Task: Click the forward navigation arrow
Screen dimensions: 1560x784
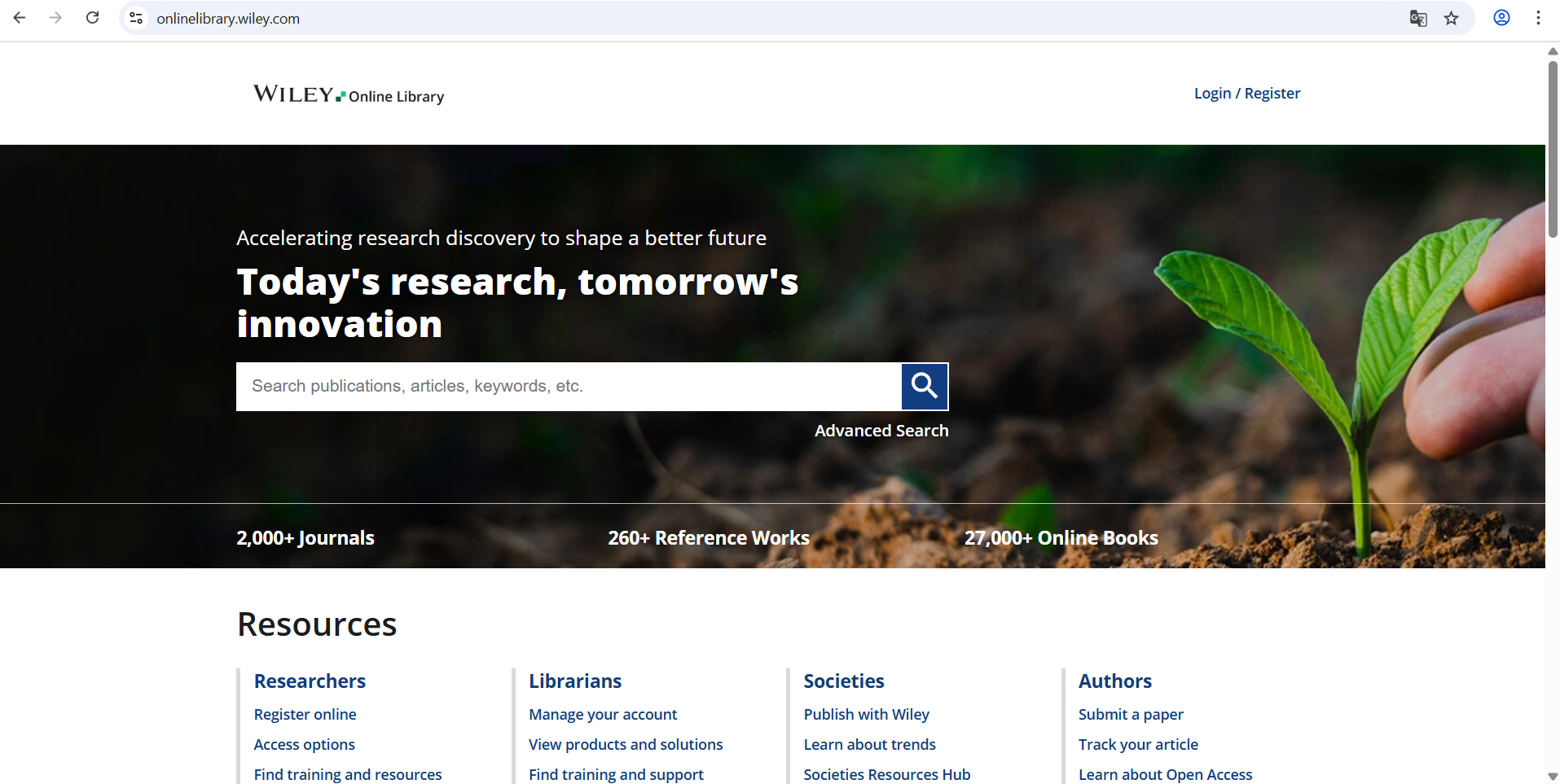Action: point(55,17)
